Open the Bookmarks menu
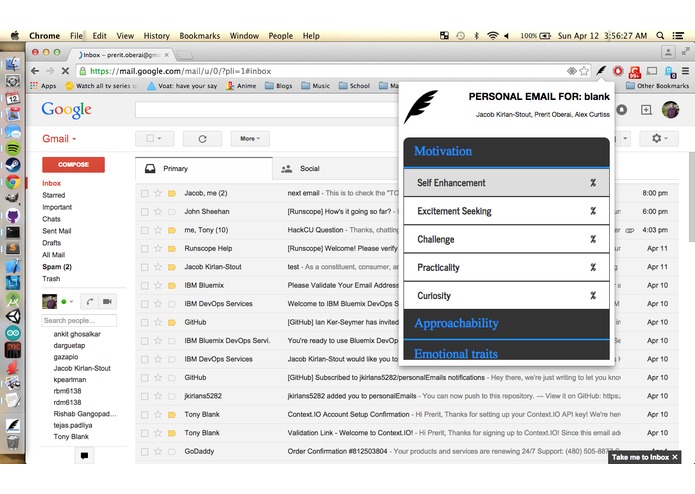695x494 pixels. point(199,35)
